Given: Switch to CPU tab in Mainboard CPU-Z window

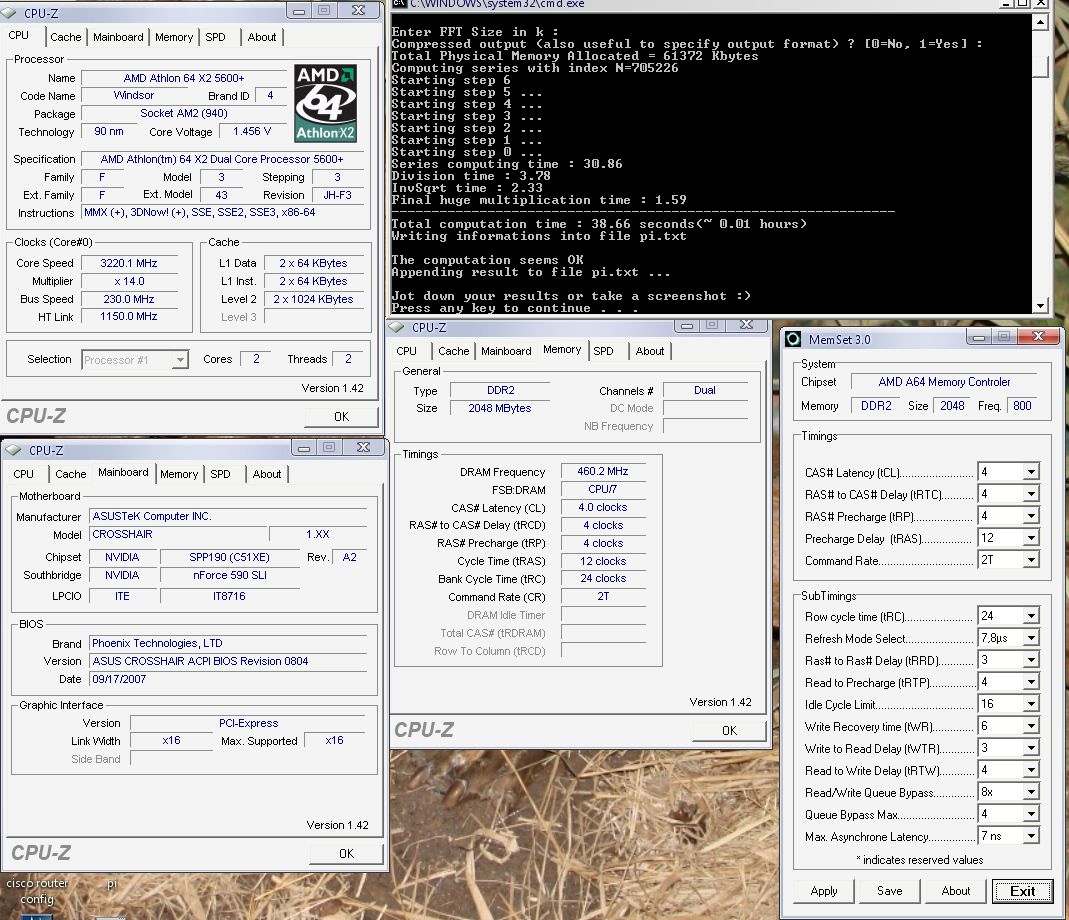Looking at the screenshot, I should (x=23, y=474).
